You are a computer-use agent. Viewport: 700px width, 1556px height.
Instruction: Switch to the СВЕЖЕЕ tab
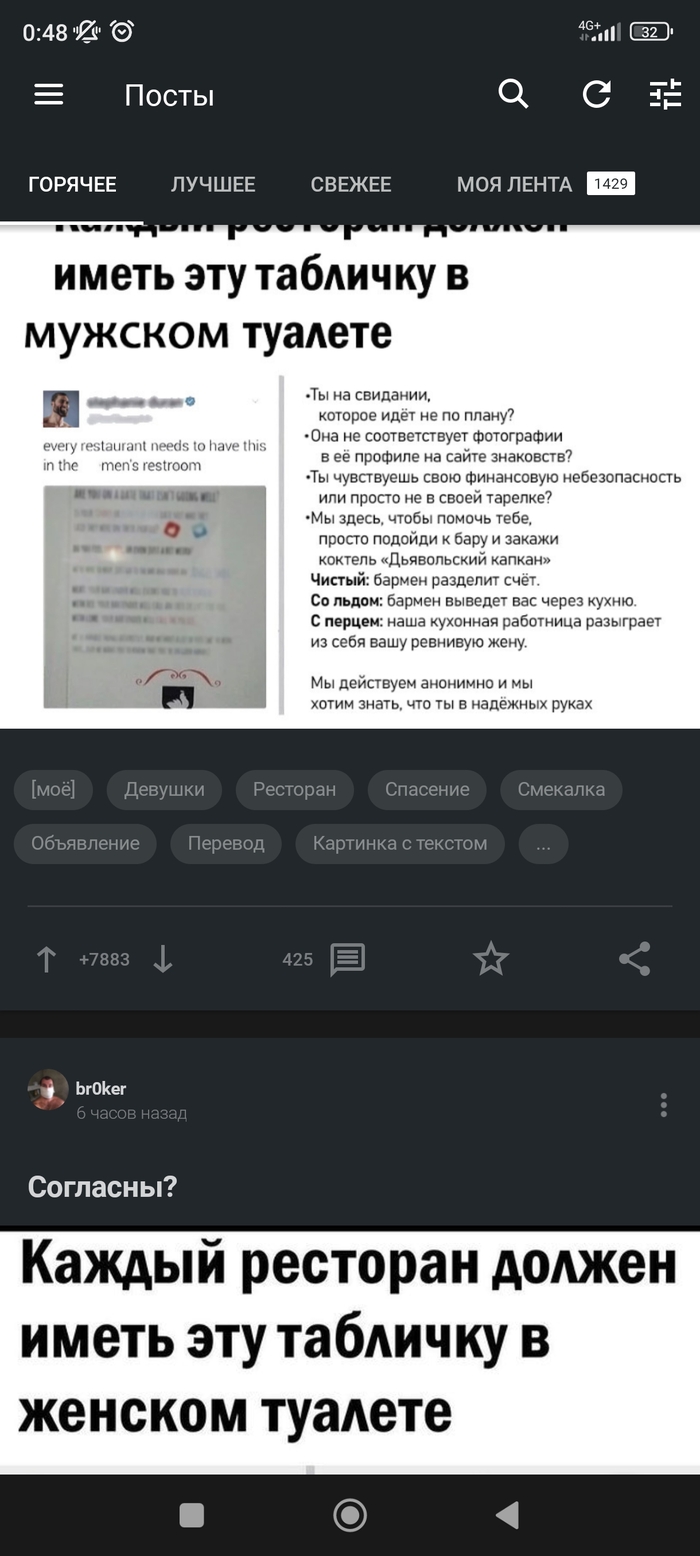coord(351,184)
